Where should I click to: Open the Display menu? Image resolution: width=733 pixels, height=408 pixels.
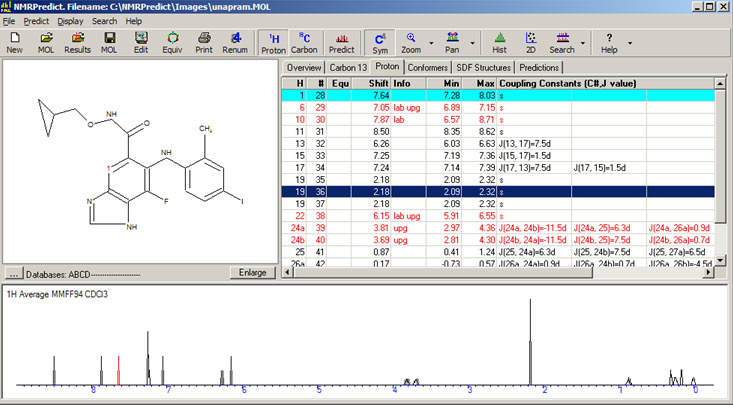(x=70, y=20)
